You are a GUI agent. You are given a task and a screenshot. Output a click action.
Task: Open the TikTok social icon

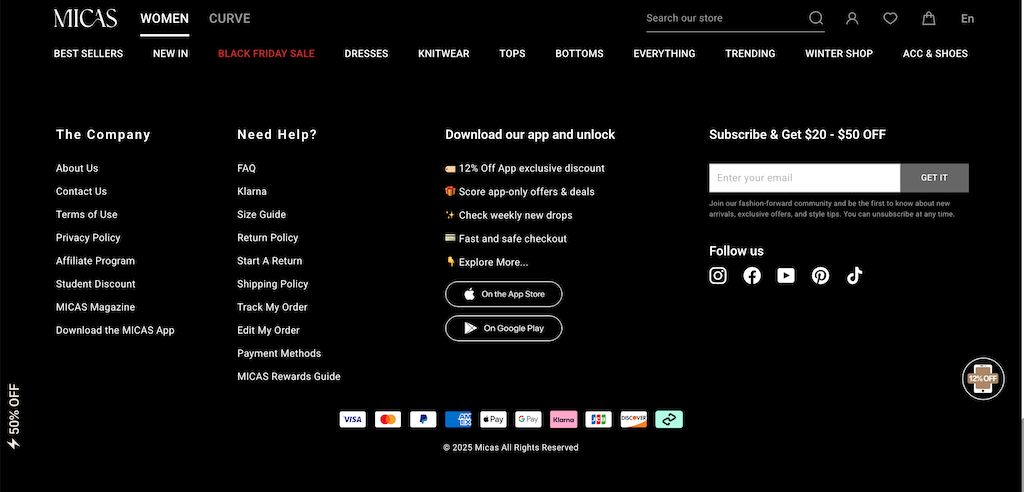click(x=854, y=276)
